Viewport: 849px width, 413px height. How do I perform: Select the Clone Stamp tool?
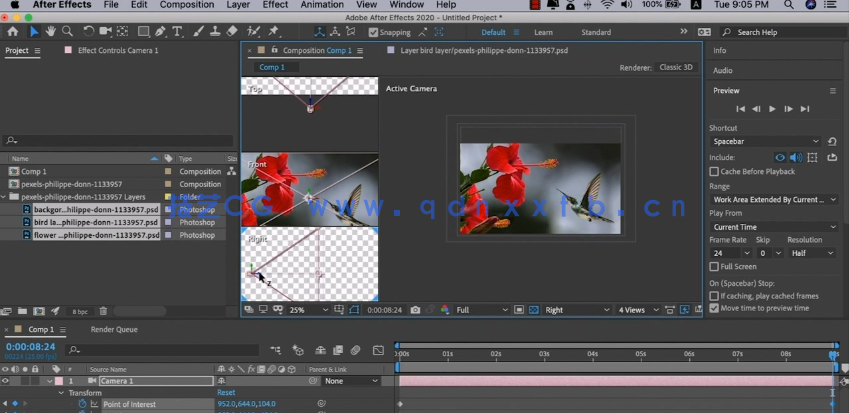[215, 31]
